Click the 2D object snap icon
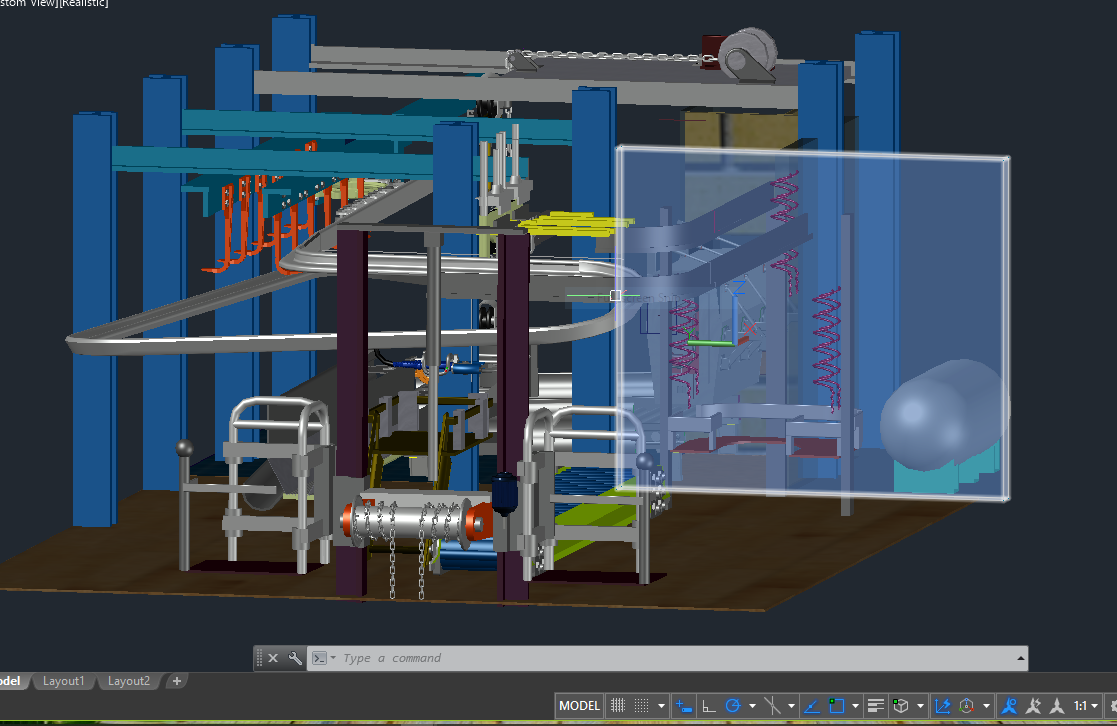Image resolution: width=1117 pixels, height=726 pixels. coord(837,705)
